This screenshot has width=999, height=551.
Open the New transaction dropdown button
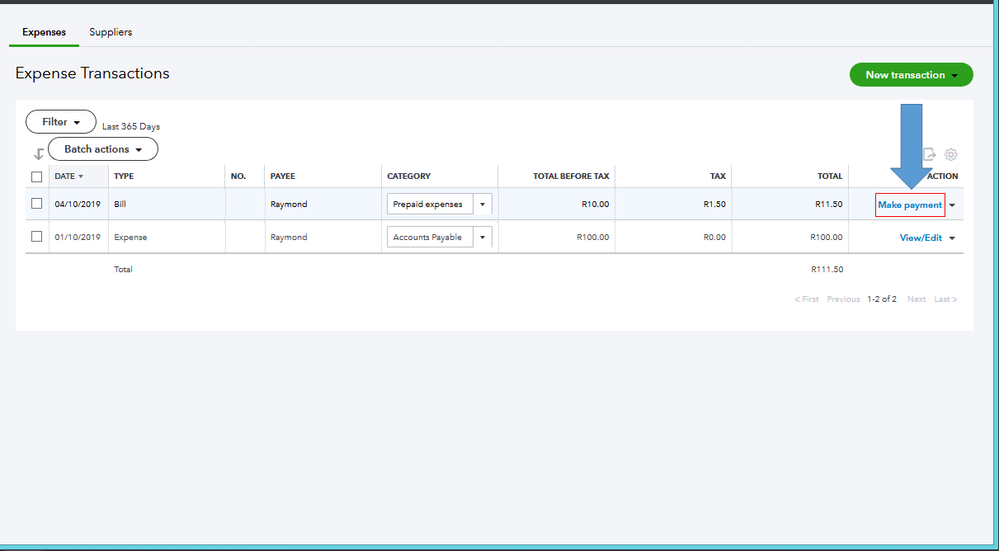click(x=911, y=75)
